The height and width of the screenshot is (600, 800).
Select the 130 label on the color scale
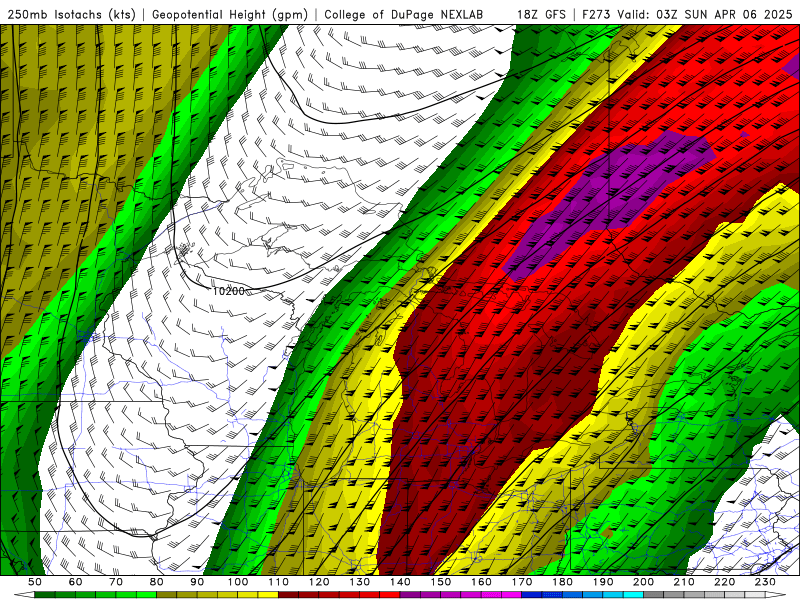point(359,582)
